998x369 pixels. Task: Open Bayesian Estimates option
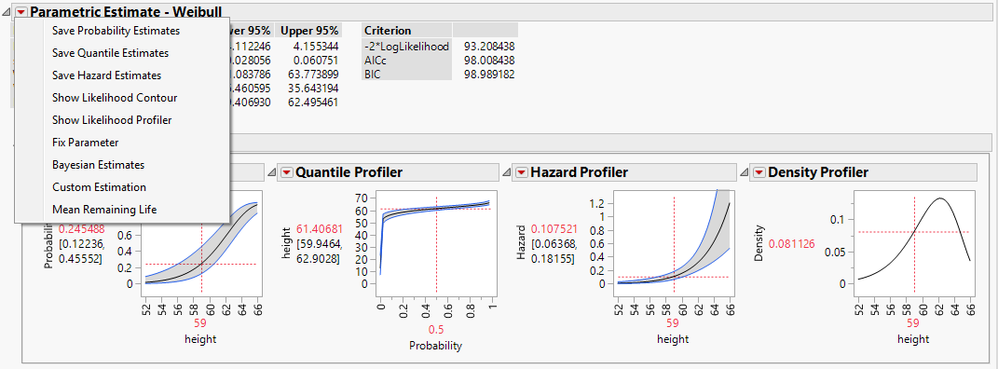(98, 165)
